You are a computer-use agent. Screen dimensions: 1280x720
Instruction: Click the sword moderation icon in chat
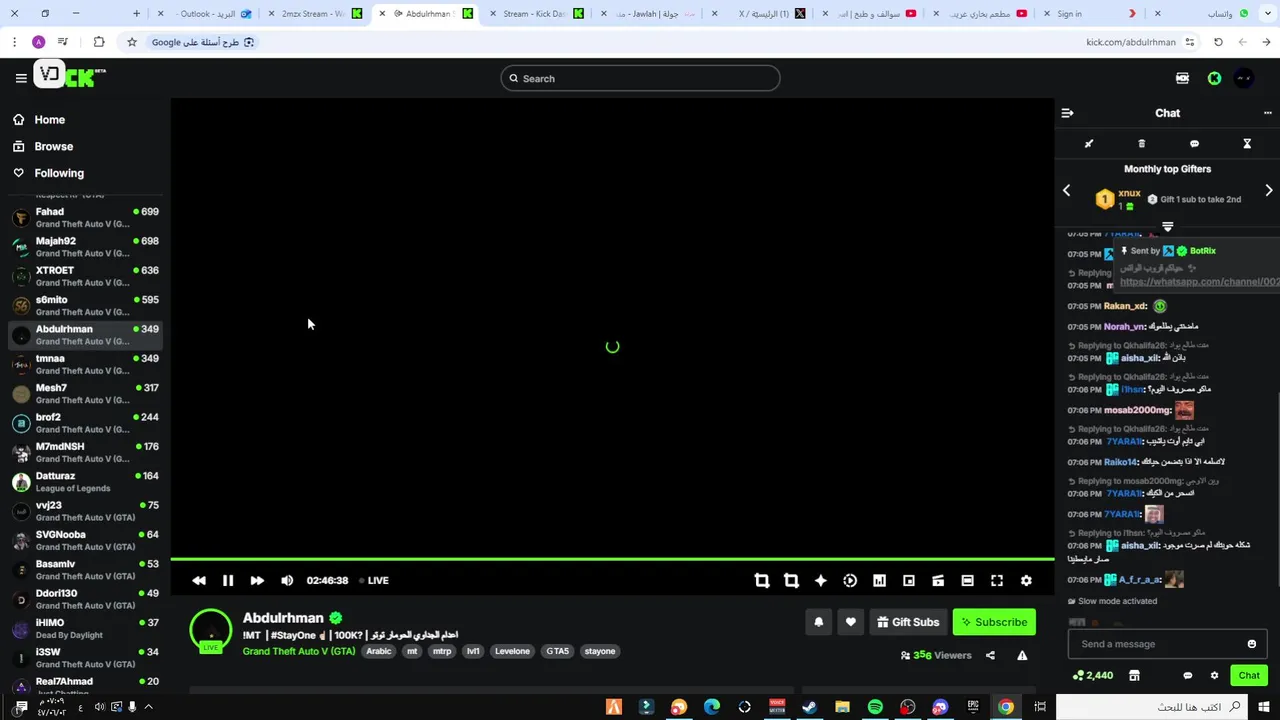[x=1089, y=144]
